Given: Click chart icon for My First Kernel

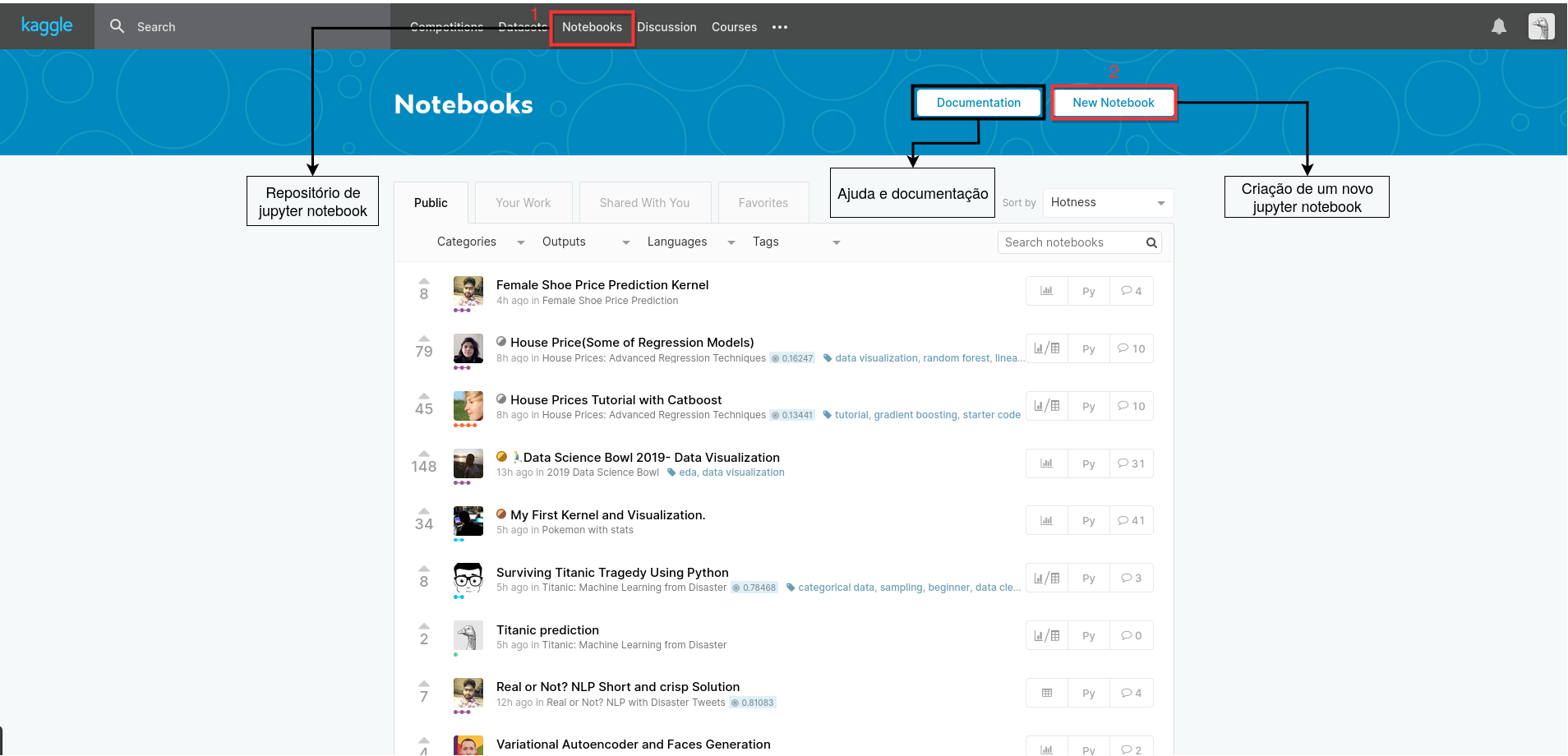Looking at the screenshot, I should click(1047, 520).
